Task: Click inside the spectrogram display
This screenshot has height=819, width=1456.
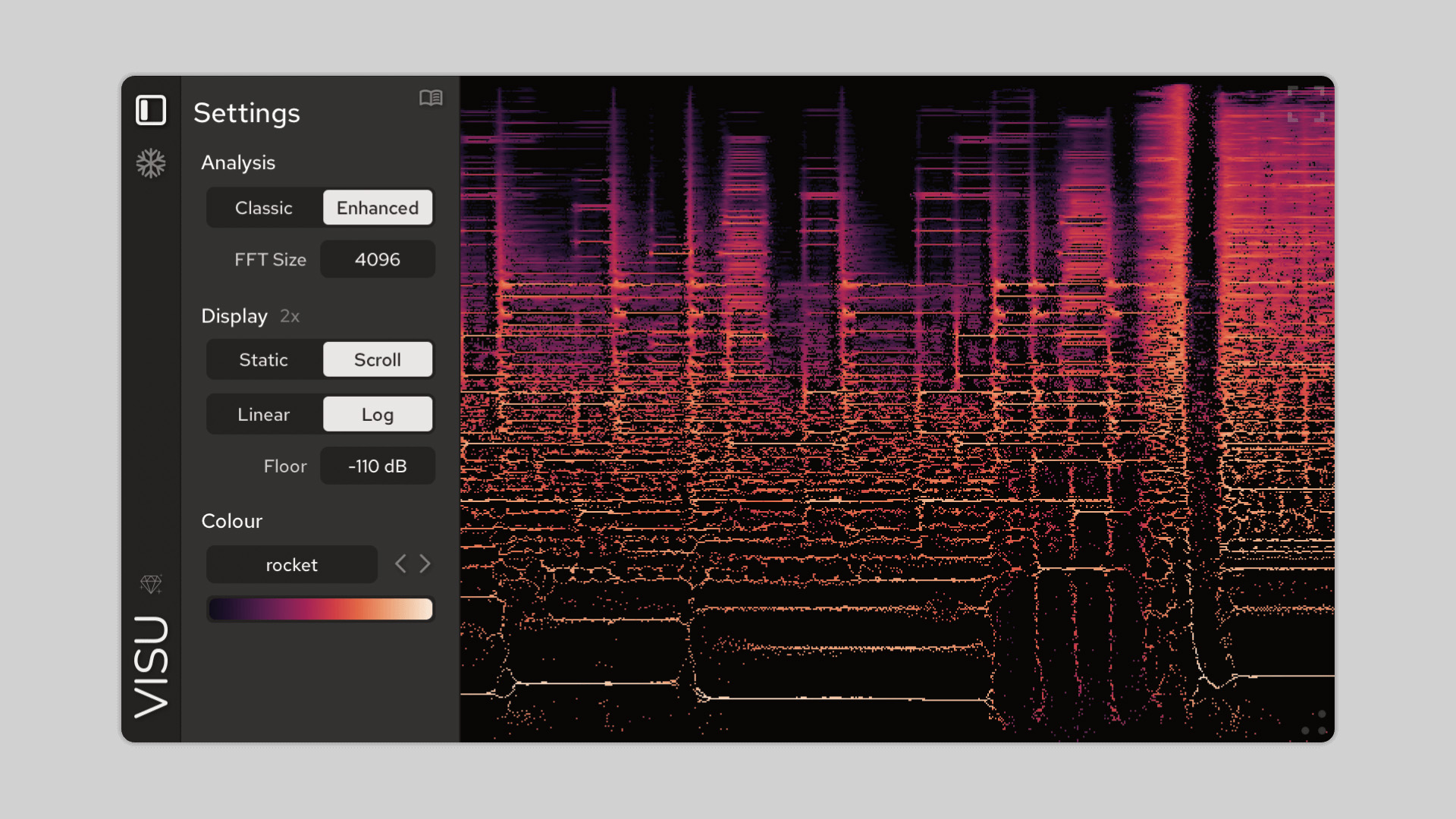Action: (x=897, y=409)
